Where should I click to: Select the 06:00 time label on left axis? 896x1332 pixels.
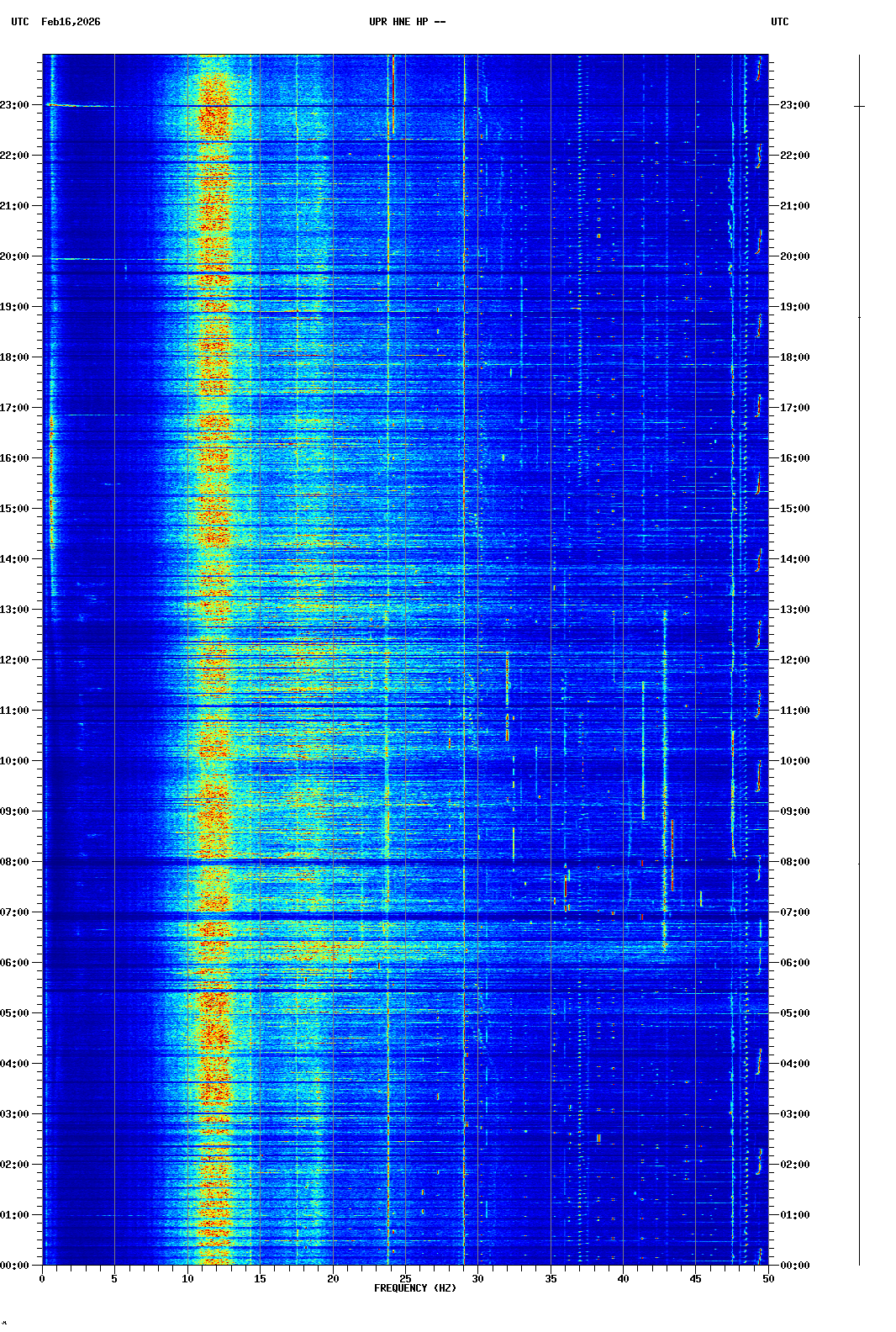[x=15, y=963]
